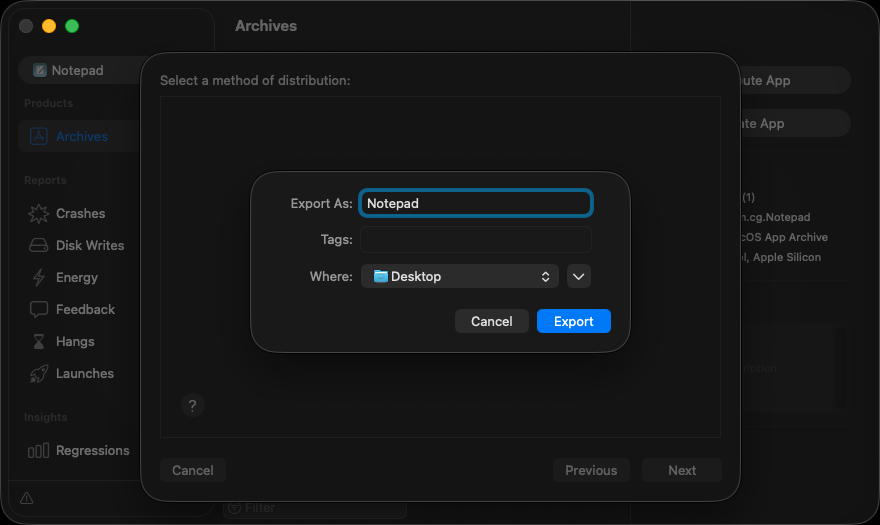Click the Export As name field
This screenshot has width=880, height=525.
click(x=476, y=203)
